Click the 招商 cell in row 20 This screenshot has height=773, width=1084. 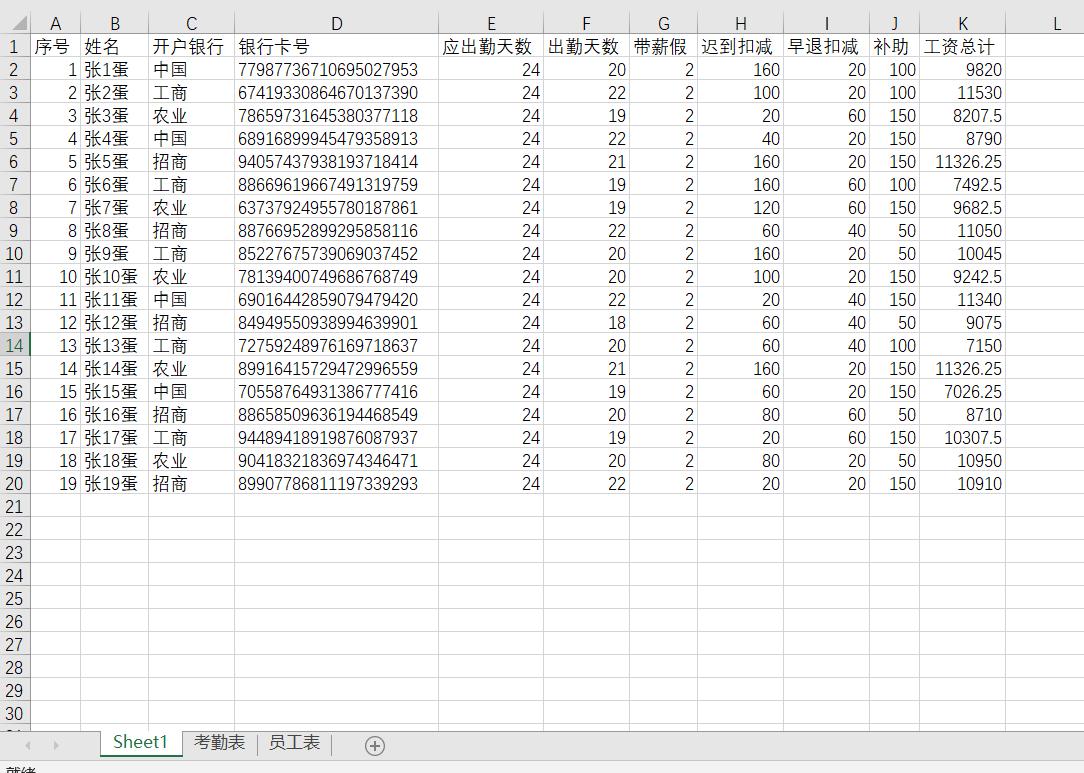(x=190, y=484)
